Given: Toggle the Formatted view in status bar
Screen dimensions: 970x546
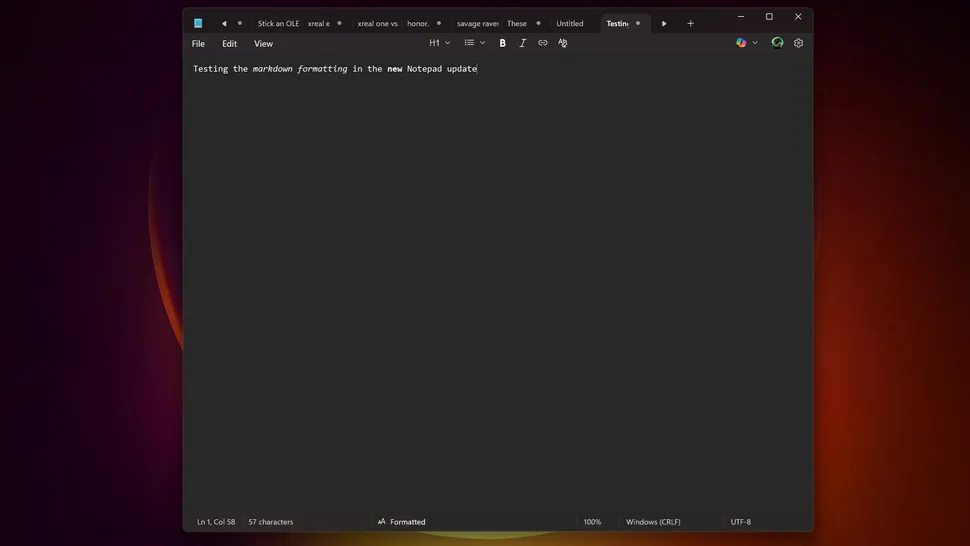Looking at the screenshot, I should click(x=402, y=522).
